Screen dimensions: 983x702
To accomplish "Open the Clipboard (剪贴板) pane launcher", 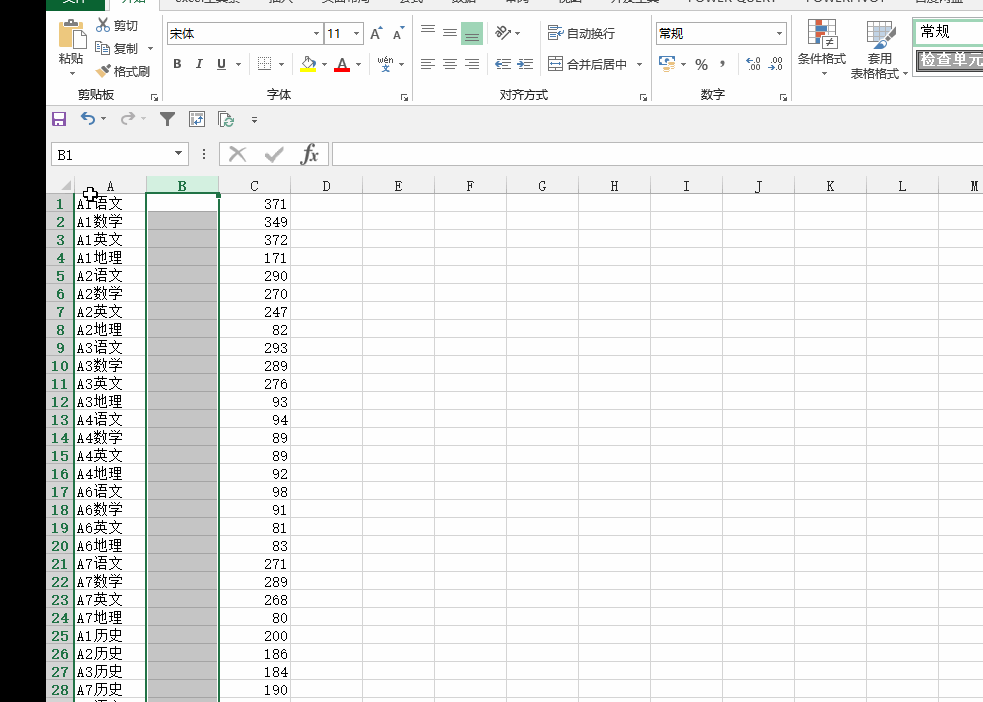I will pyautogui.click(x=154, y=97).
